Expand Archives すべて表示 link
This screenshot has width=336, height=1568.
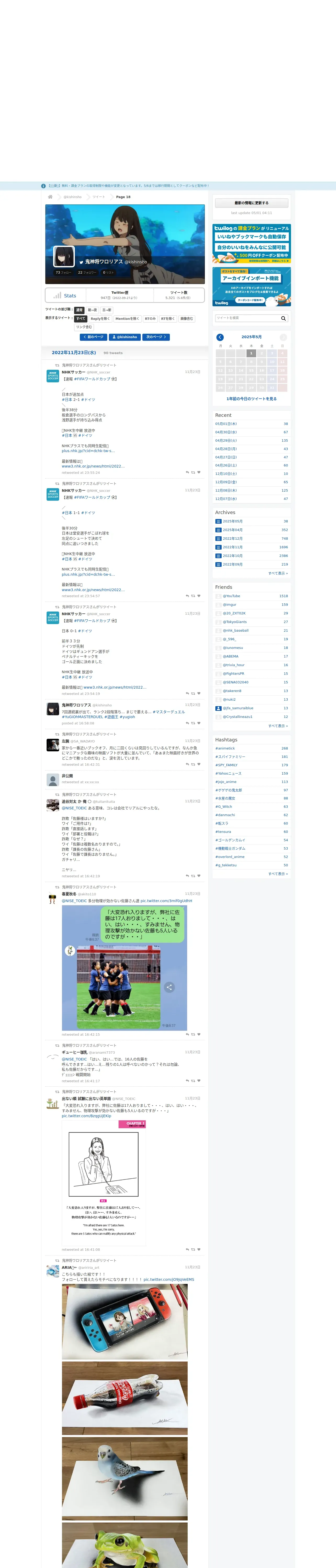coord(278,573)
